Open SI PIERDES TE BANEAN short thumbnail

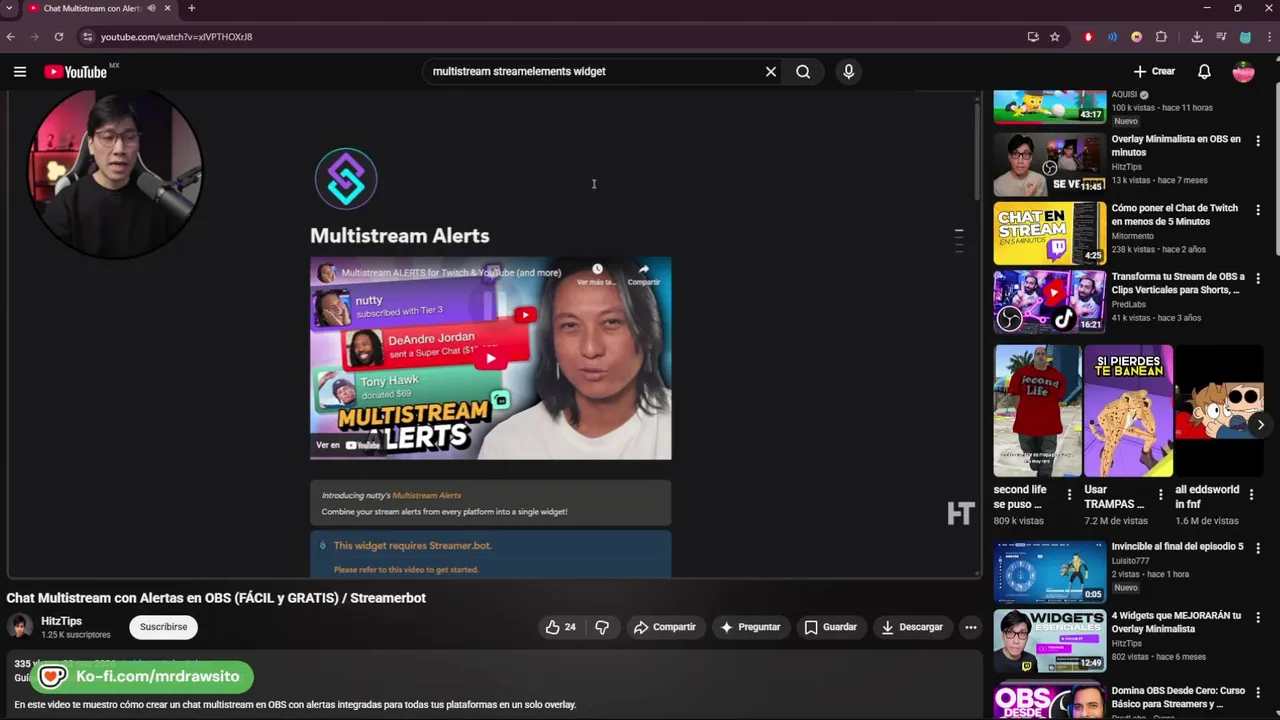coord(1128,411)
